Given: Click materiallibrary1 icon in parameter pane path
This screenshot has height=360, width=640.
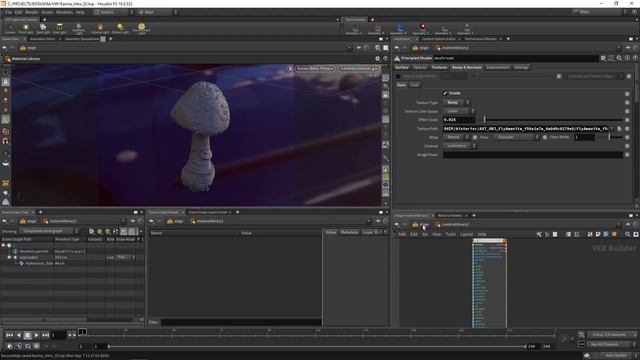Looking at the screenshot, I should [x=438, y=48].
